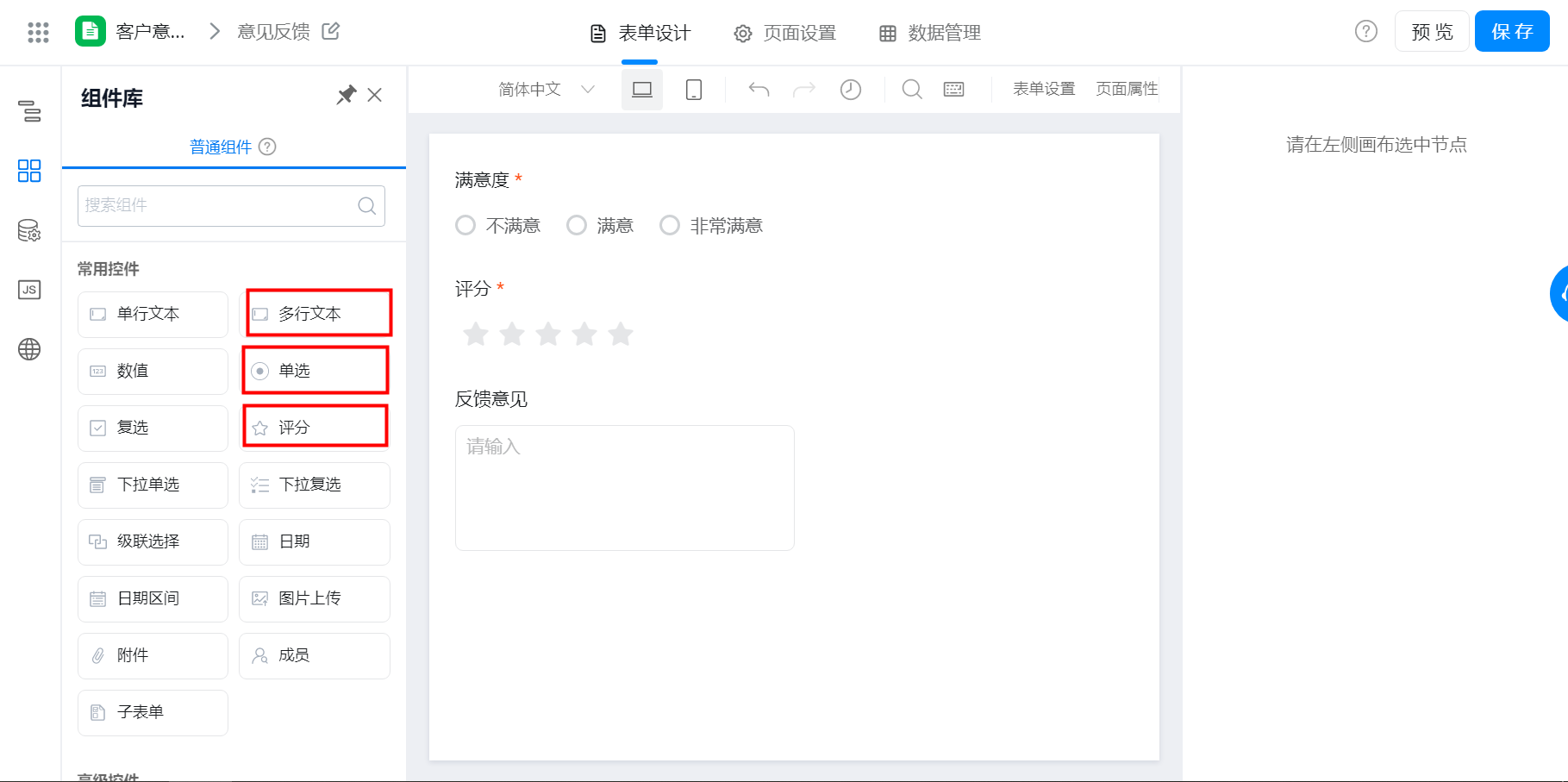Select the 单选 component

[x=315, y=371]
